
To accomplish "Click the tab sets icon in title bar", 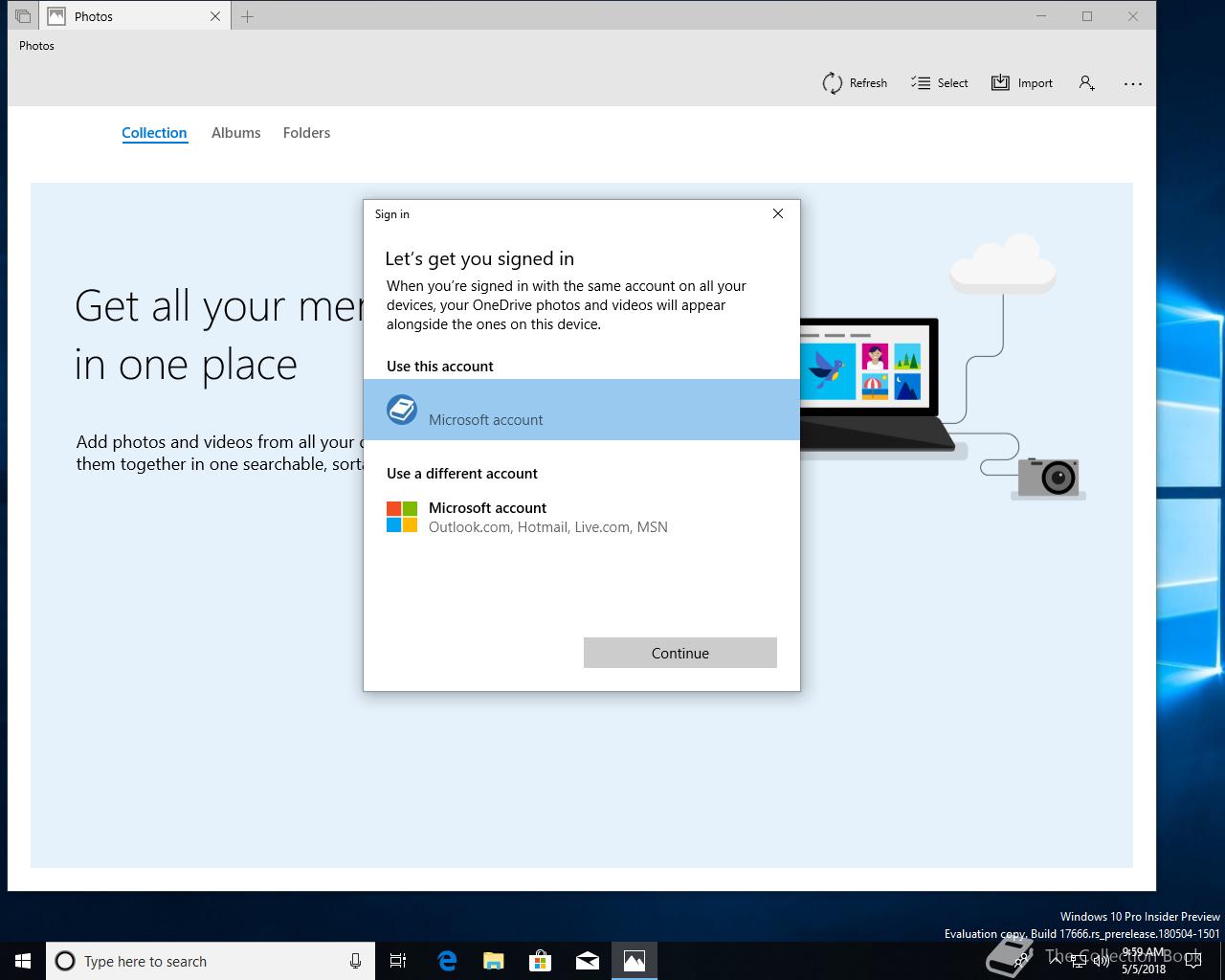I will (x=22, y=16).
